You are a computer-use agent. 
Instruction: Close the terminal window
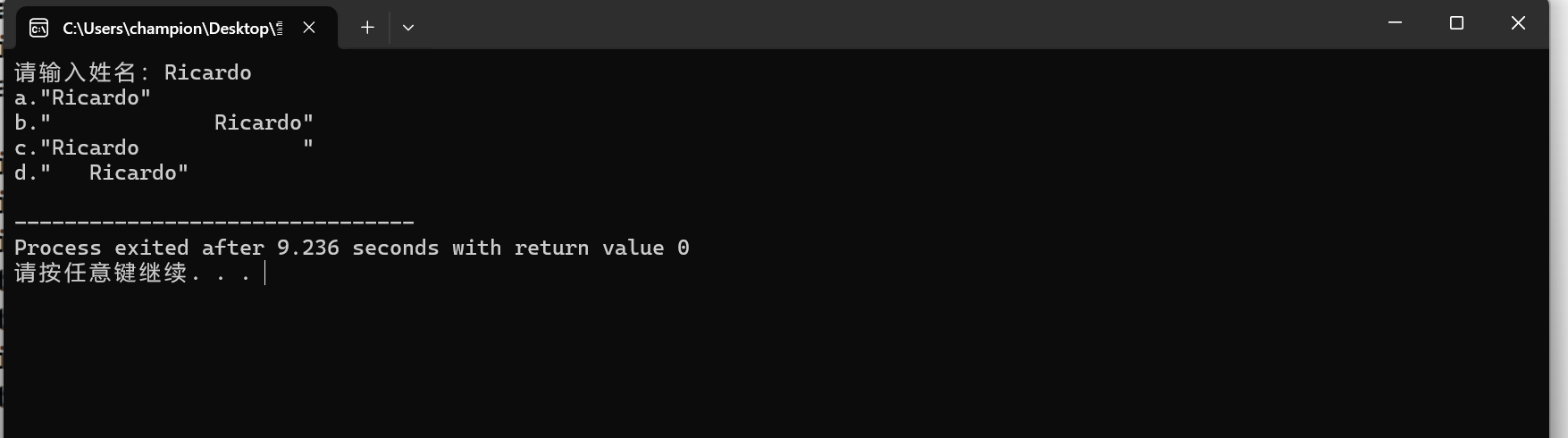[1518, 23]
